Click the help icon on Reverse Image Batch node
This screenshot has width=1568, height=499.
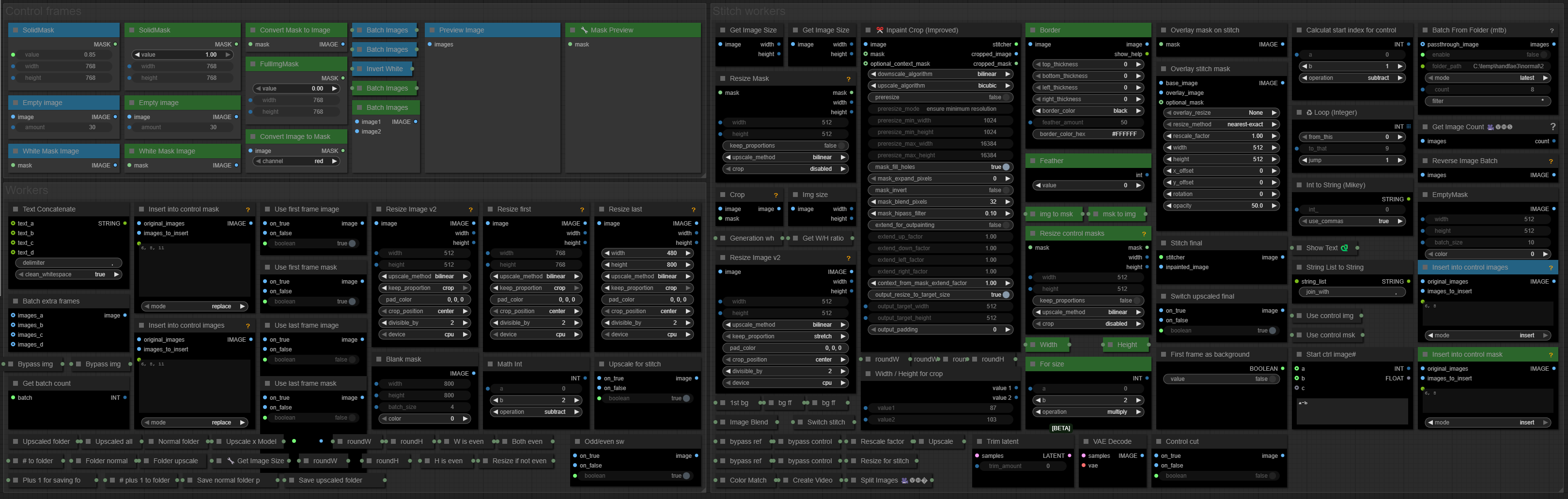1551,161
